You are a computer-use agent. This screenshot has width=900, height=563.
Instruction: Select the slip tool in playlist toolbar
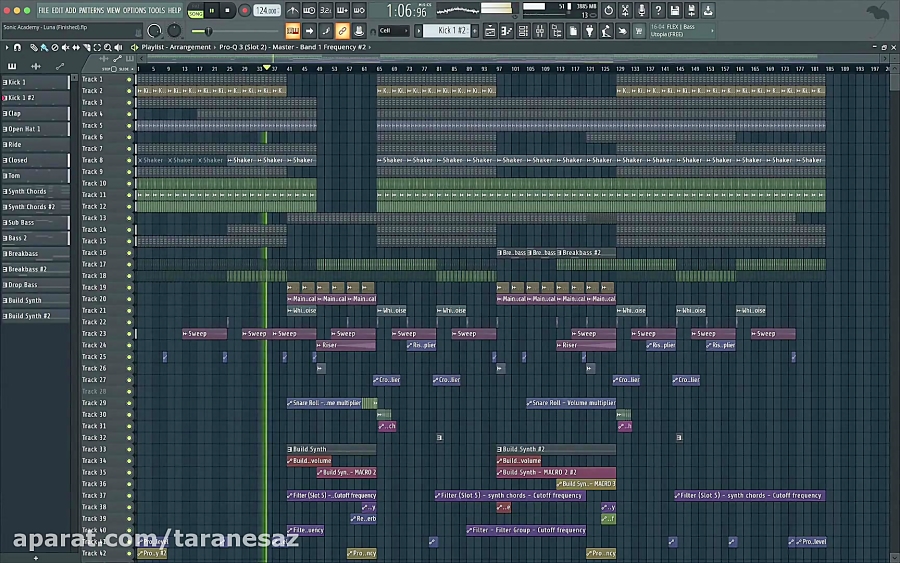pyautogui.click(x=76, y=48)
